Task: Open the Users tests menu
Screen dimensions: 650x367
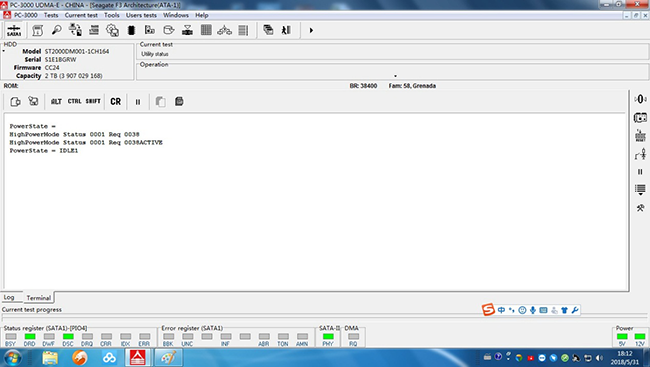Action: tap(141, 15)
